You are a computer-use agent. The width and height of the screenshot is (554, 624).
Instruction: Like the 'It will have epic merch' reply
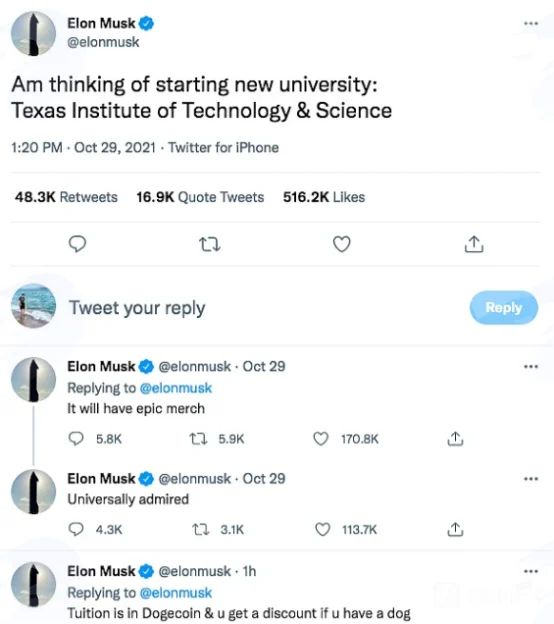point(321,439)
